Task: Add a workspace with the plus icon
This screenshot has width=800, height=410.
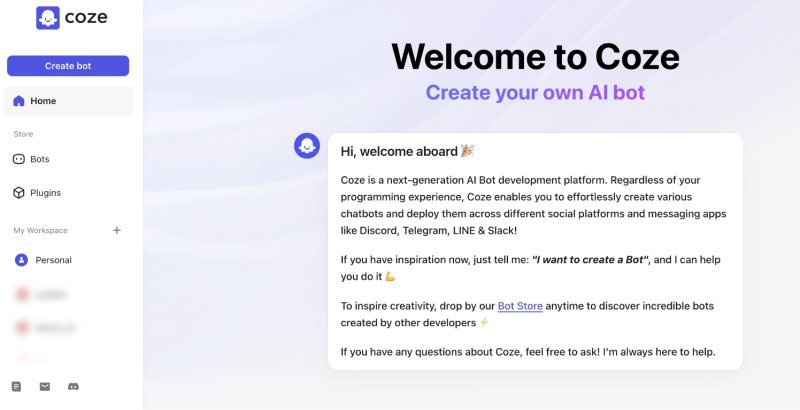Action: (117, 230)
